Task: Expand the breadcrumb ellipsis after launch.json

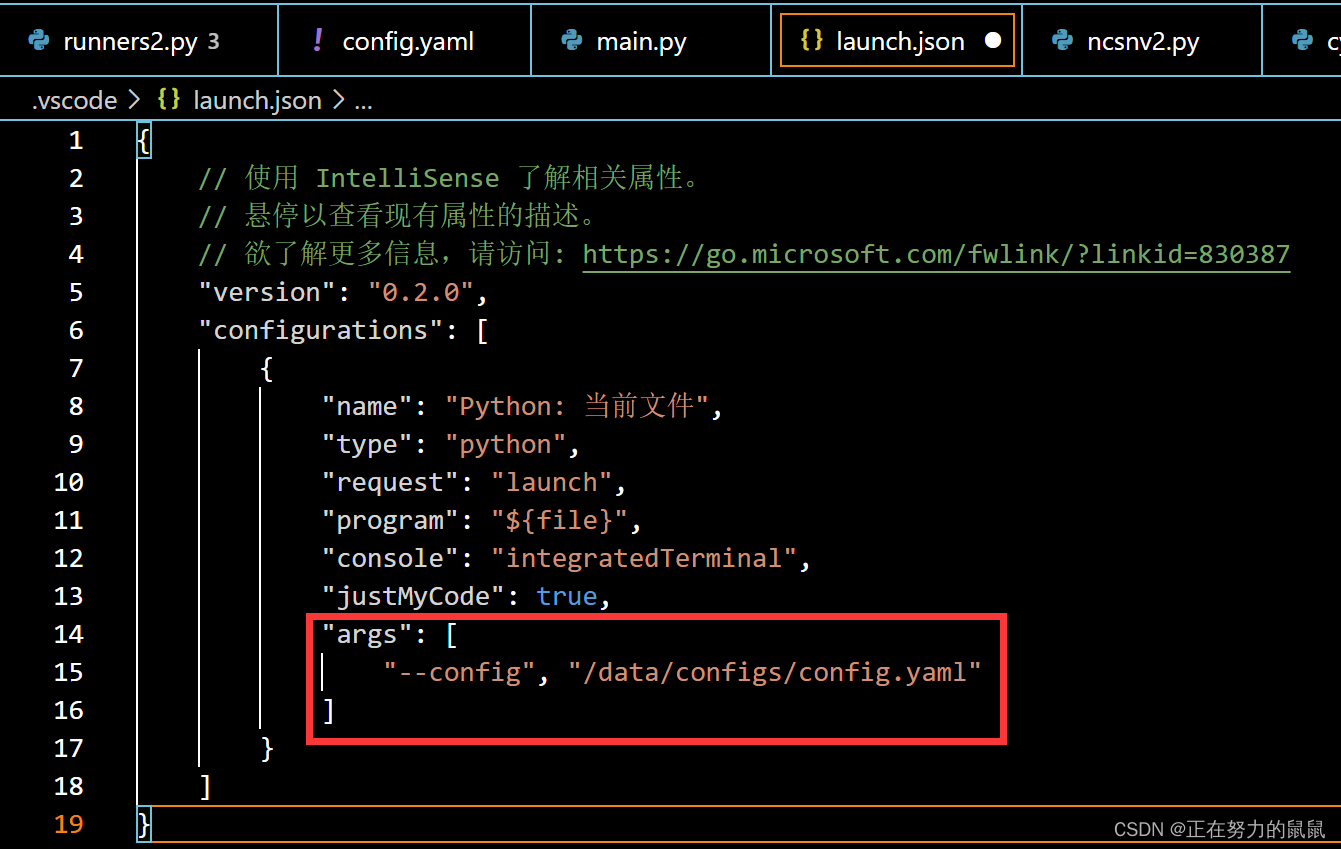Action: point(363,100)
